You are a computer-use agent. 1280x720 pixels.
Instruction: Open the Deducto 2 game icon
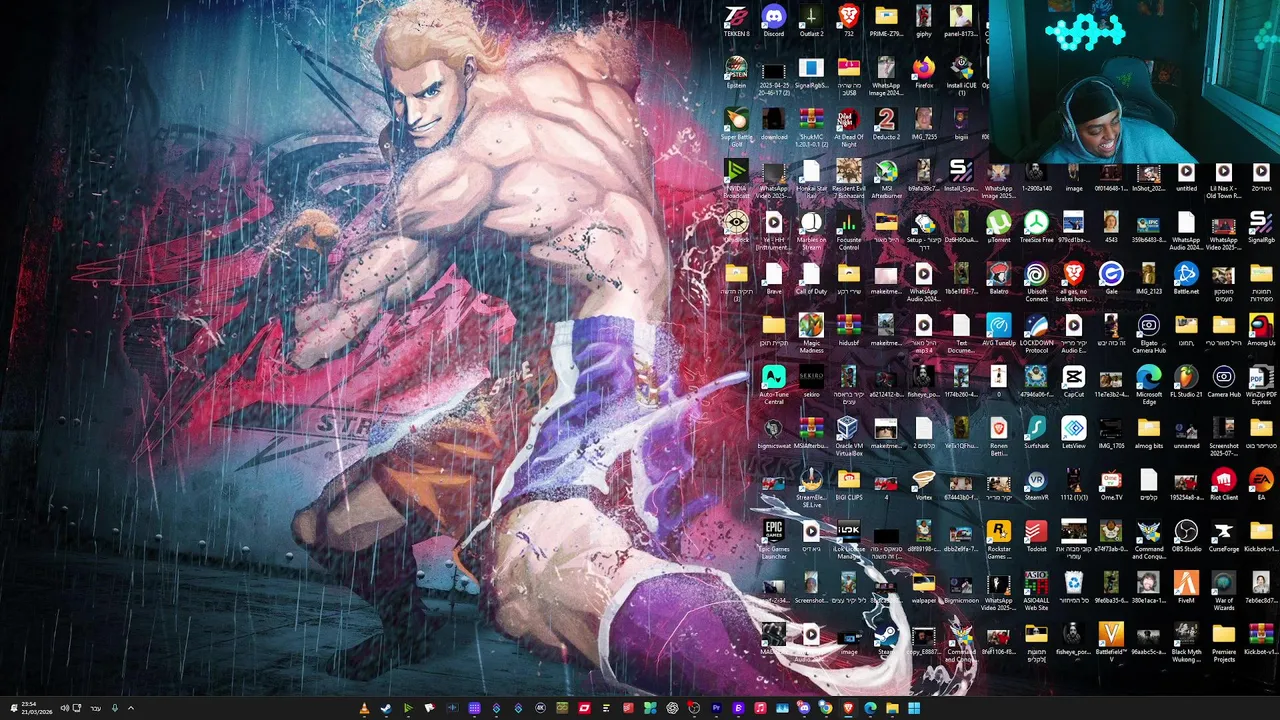coord(886,125)
